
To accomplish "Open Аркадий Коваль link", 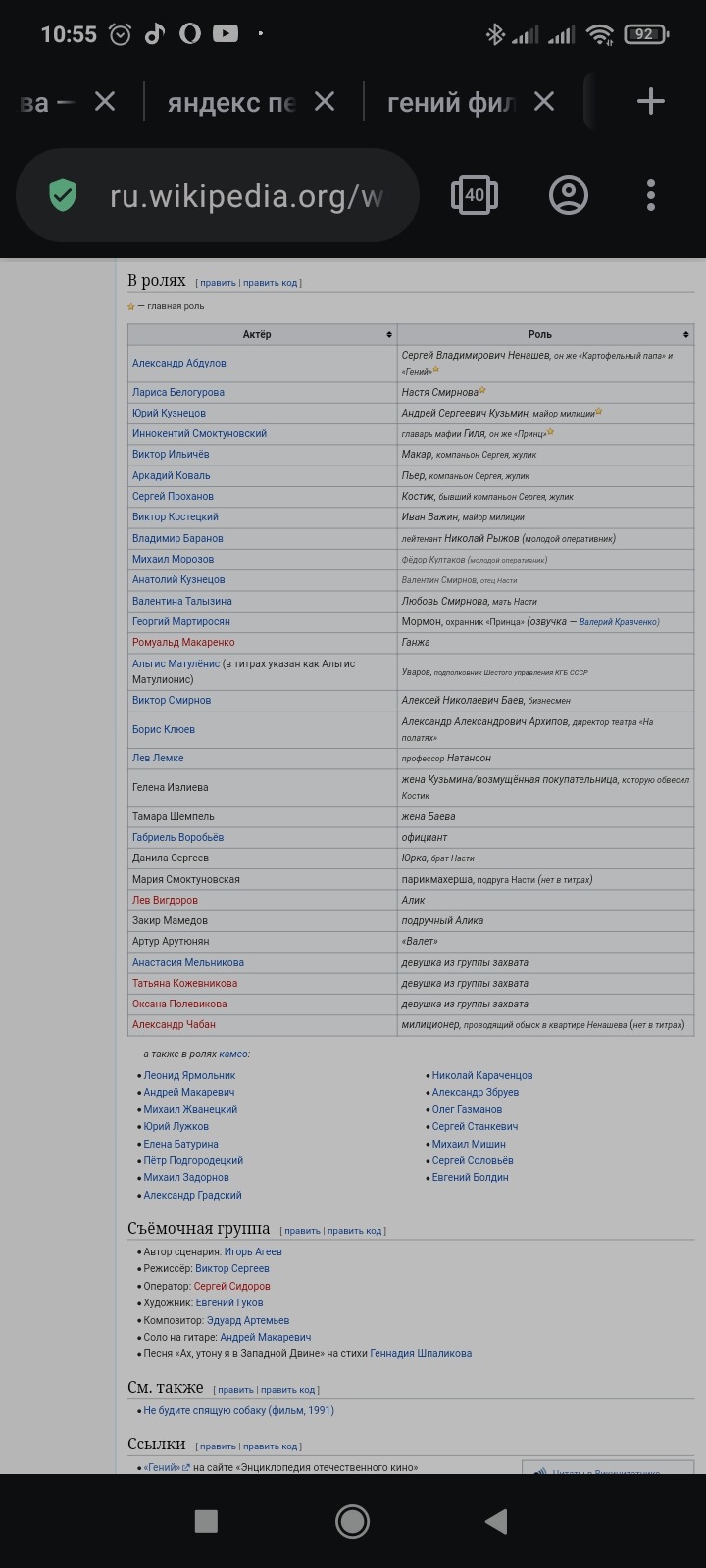I will click(x=172, y=476).
